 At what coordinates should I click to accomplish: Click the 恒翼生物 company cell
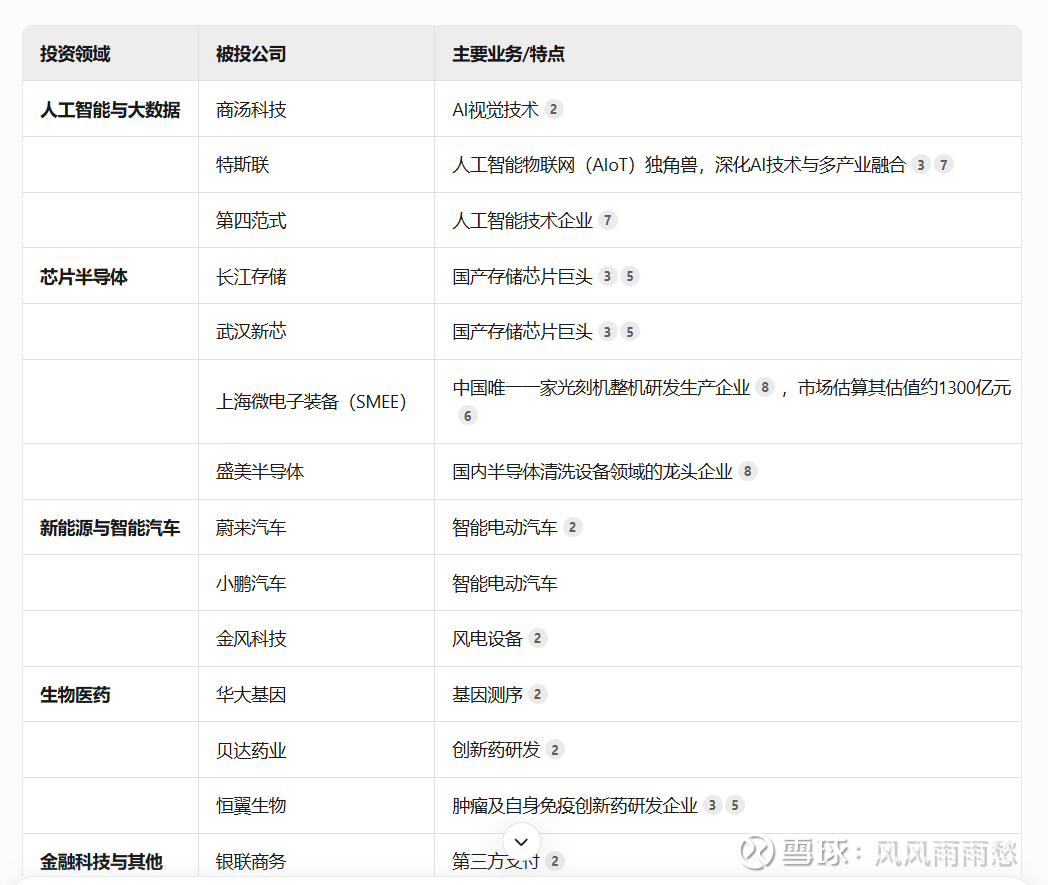316,805
